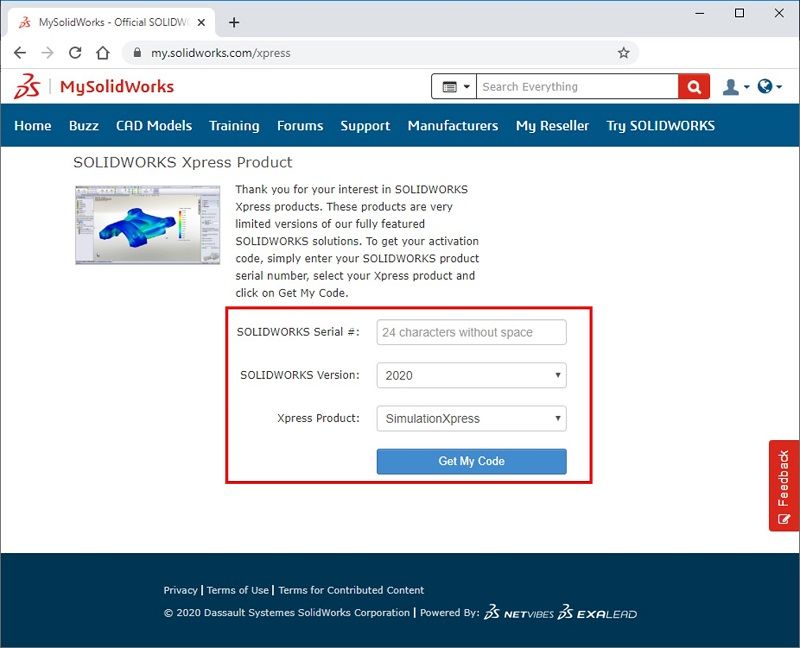
Task: Open the user account profile icon
Action: click(732, 87)
